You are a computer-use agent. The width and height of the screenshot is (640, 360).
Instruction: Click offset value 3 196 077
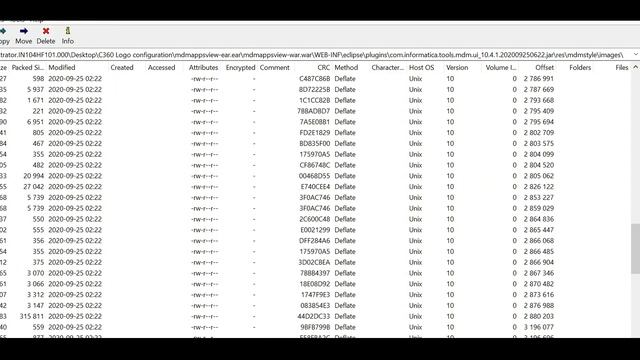pyautogui.click(x=539, y=327)
